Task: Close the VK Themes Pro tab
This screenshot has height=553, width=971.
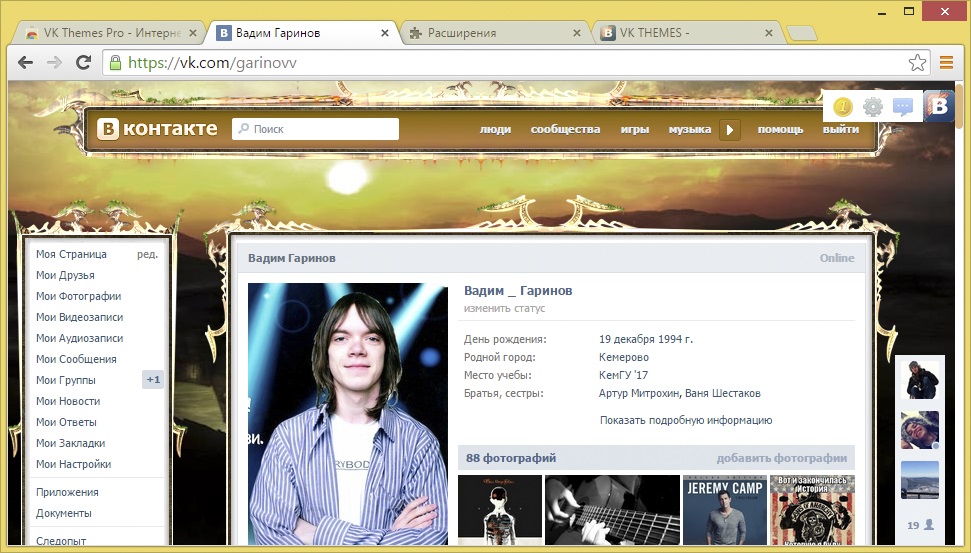Action: click(193, 33)
